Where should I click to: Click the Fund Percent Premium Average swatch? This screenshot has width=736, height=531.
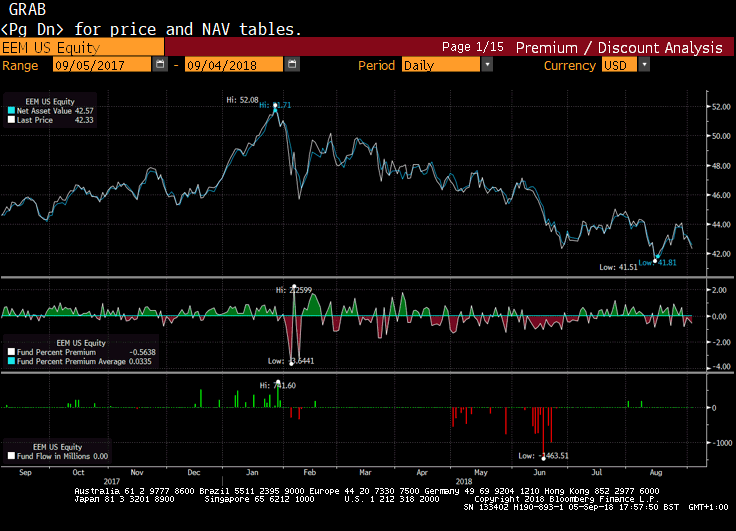pos(11,361)
